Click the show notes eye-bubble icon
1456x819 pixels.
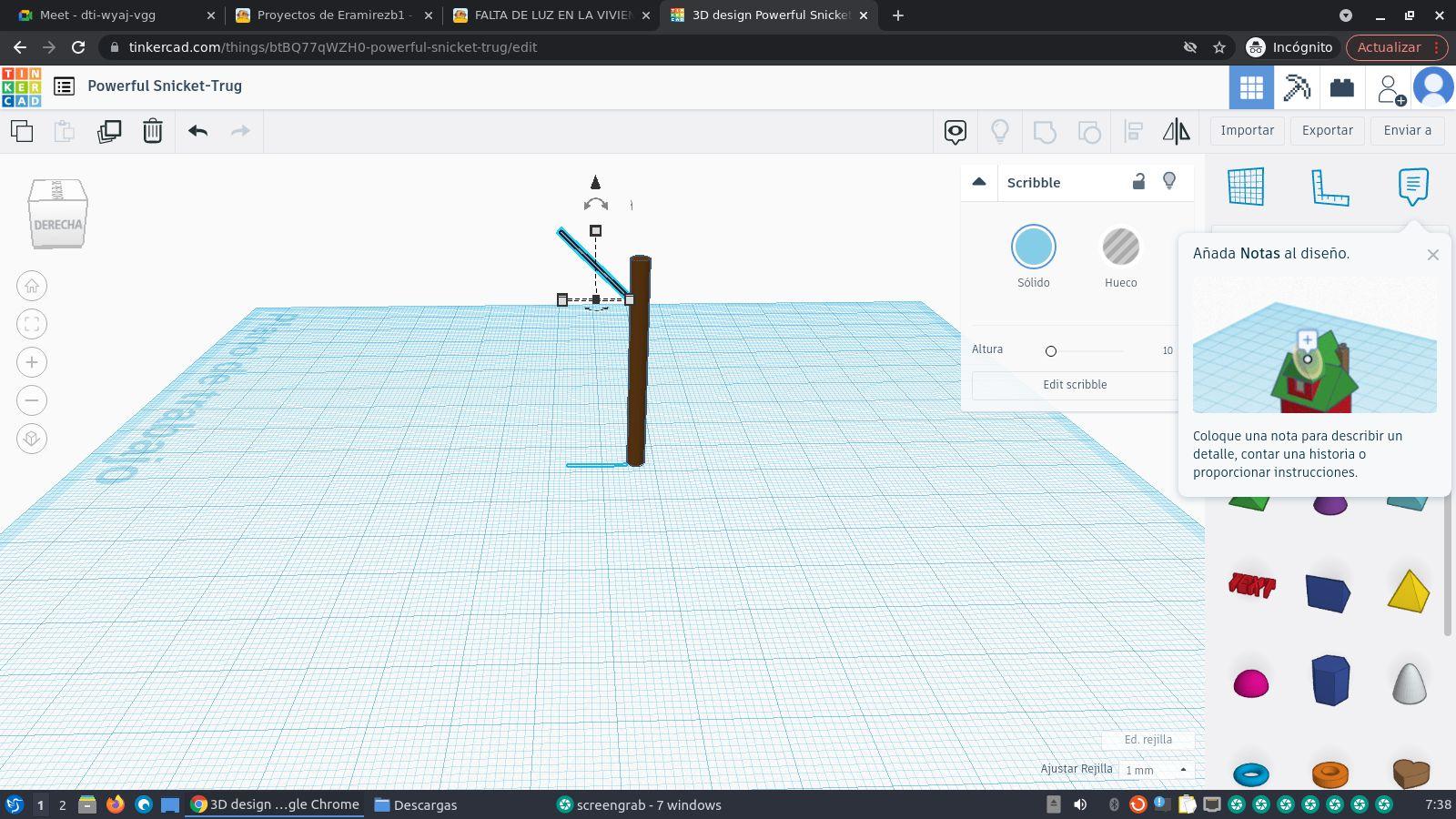(x=955, y=132)
